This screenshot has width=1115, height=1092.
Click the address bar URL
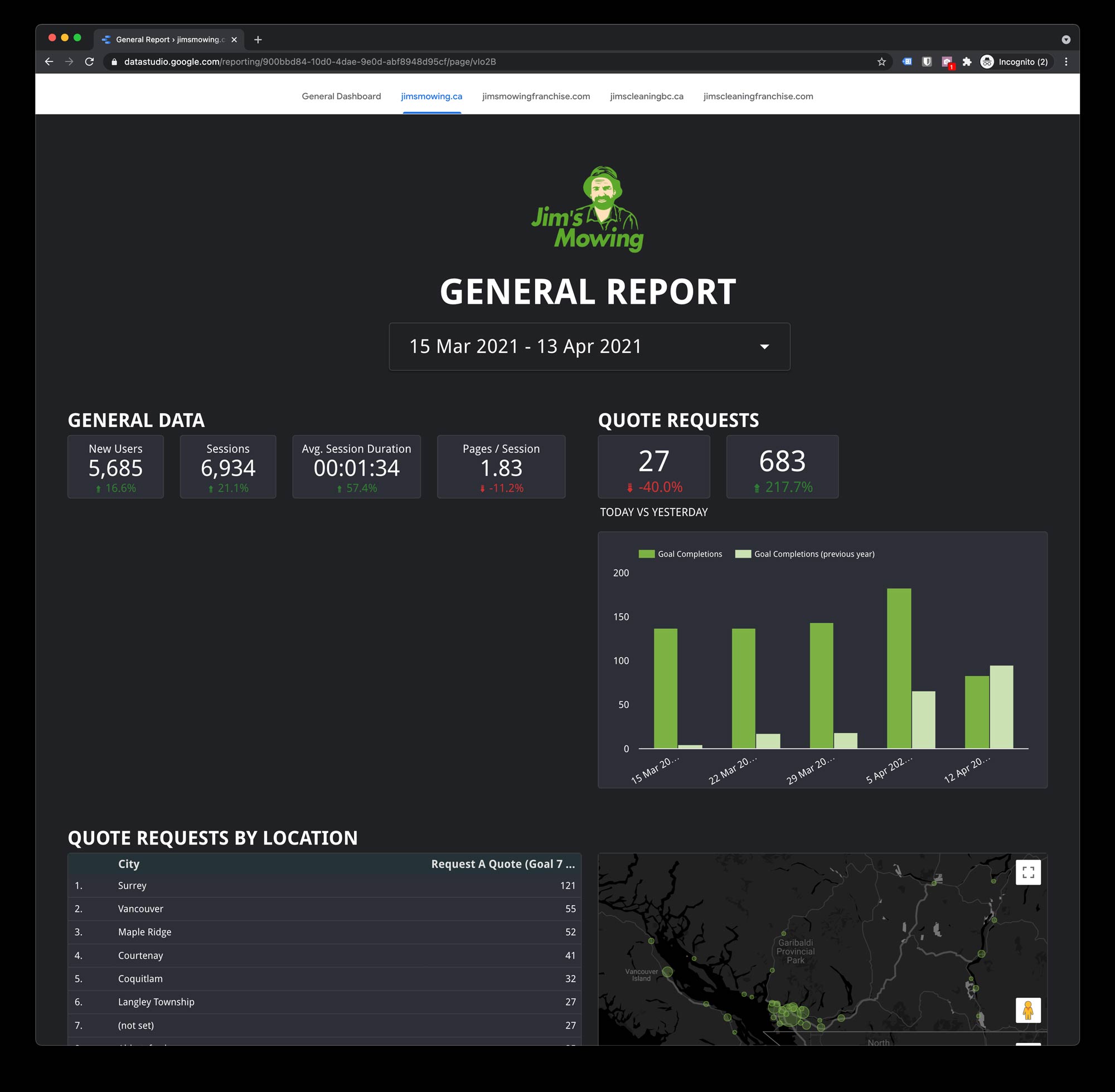(x=310, y=62)
